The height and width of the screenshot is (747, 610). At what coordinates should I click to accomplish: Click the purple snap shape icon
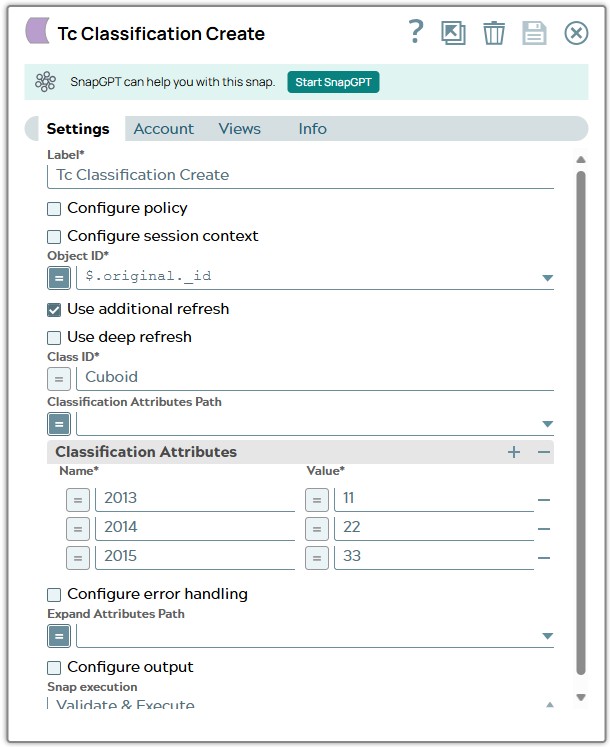pyautogui.click(x=37, y=31)
